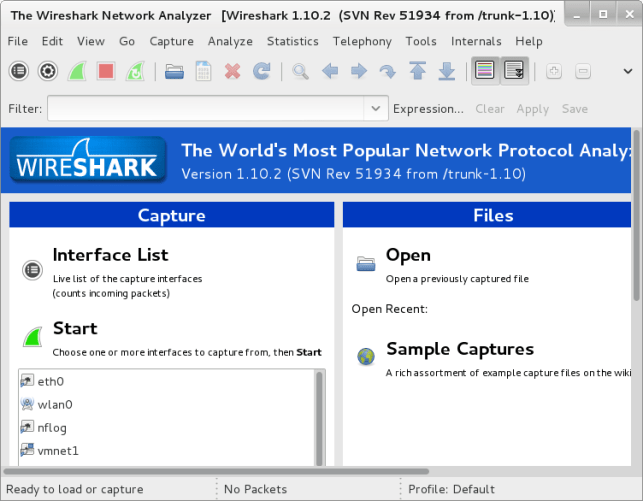Open the Tools menu
The width and height of the screenshot is (643, 501).
tap(421, 41)
